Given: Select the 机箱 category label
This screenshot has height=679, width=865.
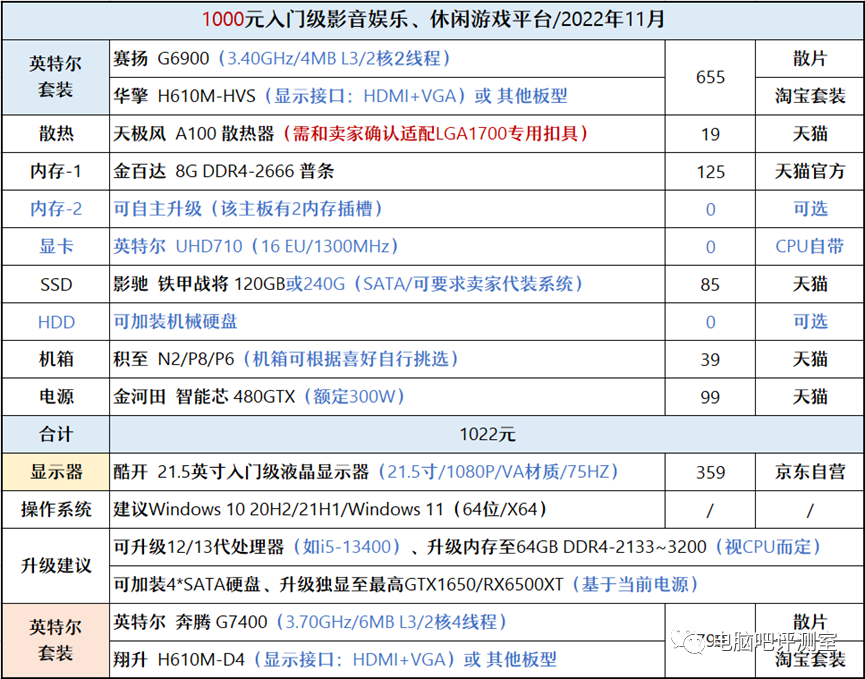Looking at the screenshot, I should pos(56,359).
